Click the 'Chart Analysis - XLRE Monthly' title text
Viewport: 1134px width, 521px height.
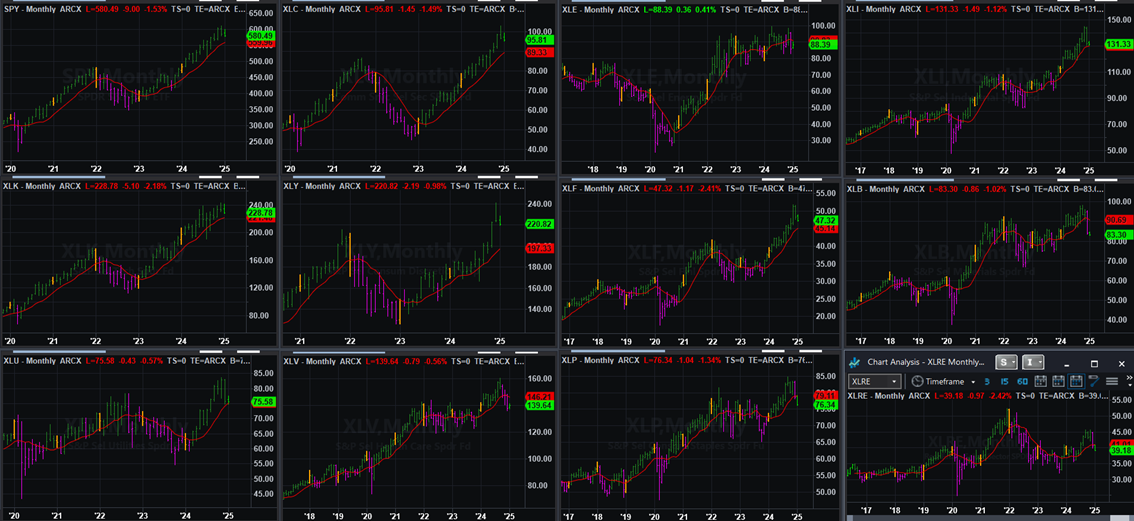point(926,363)
